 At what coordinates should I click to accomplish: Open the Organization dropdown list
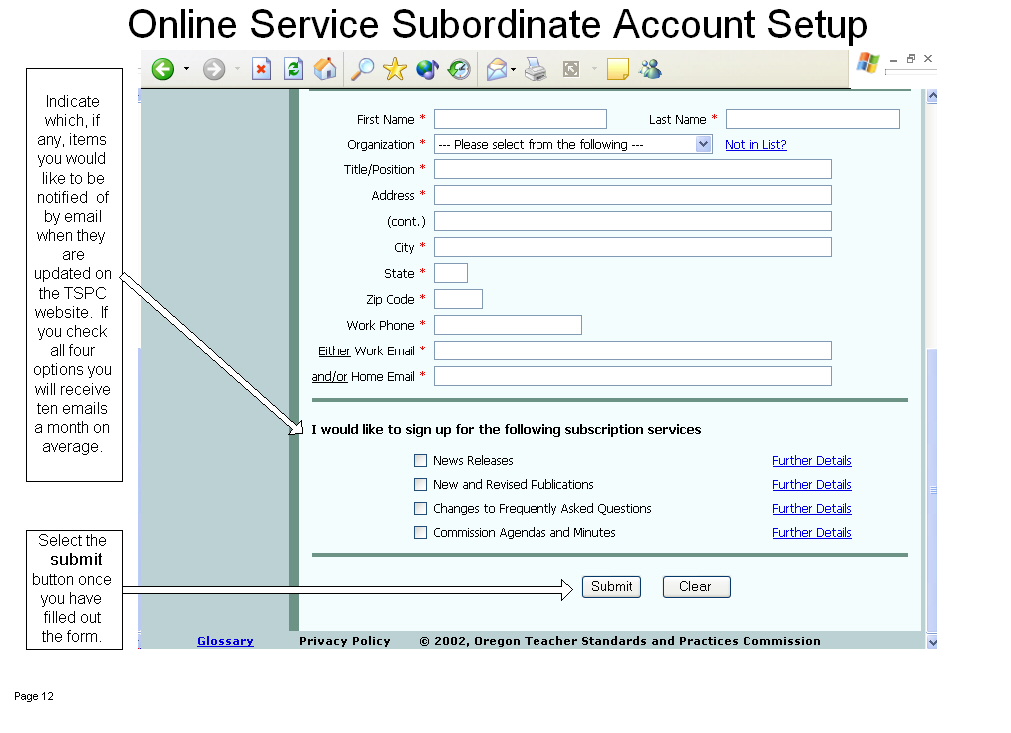[703, 144]
